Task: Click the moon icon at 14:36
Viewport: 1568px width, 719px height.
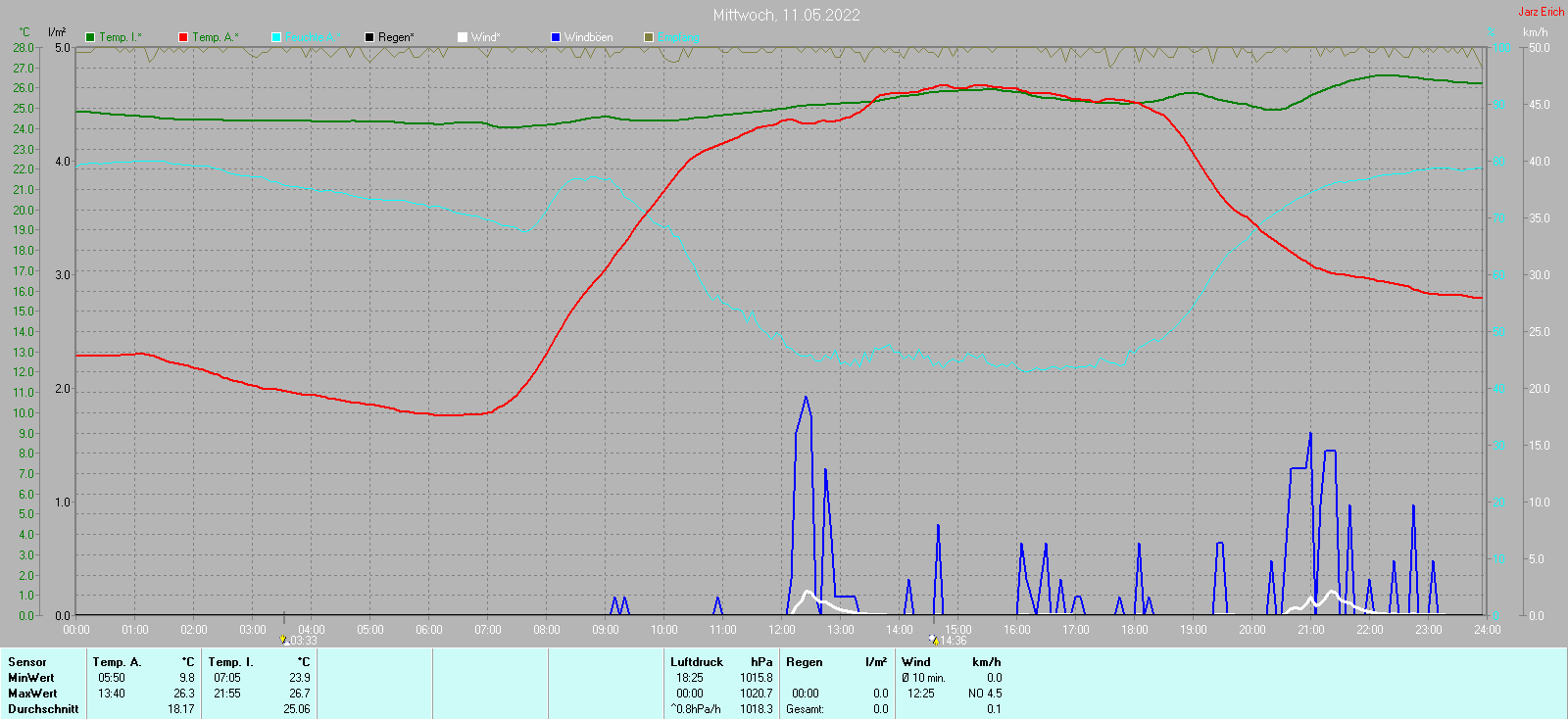Action: [933, 640]
